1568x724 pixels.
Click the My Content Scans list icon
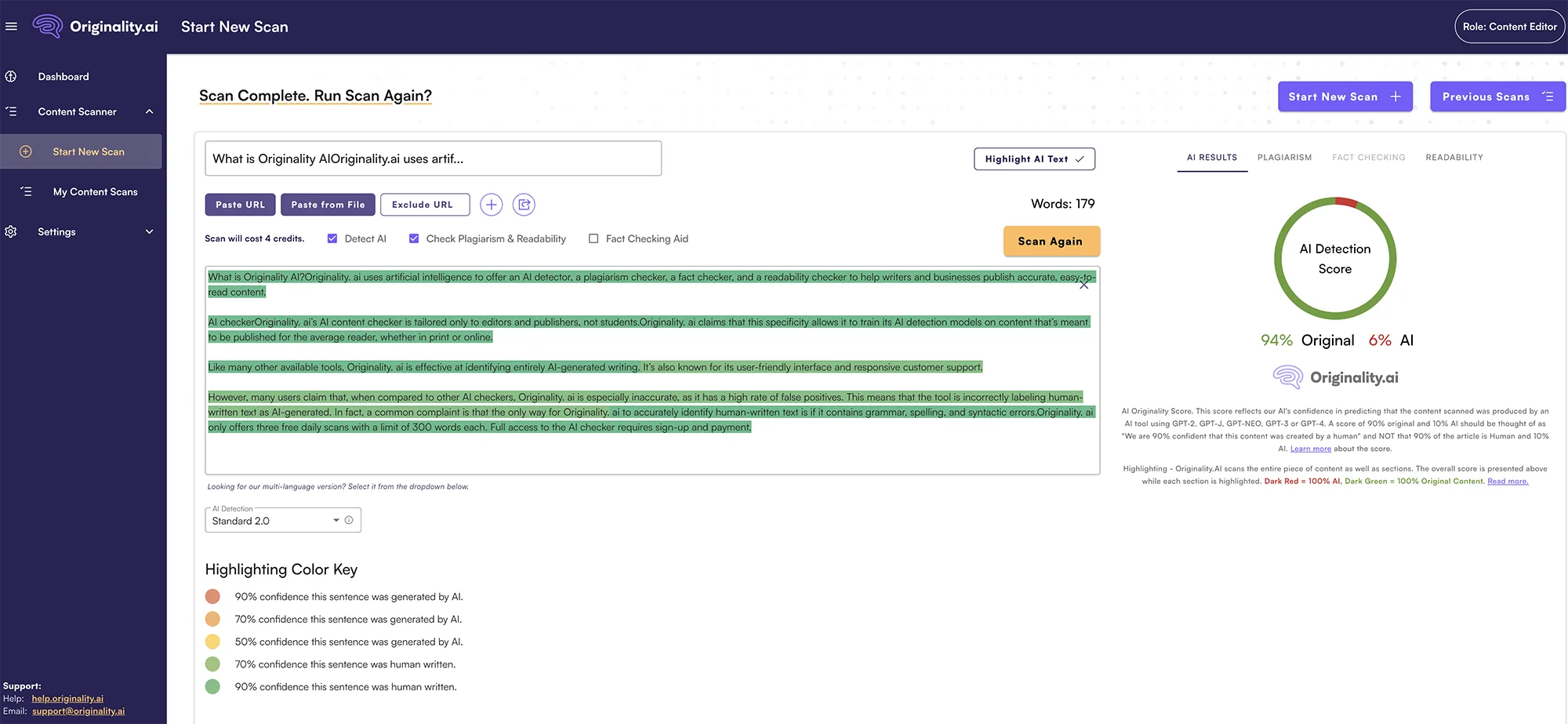click(26, 191)
